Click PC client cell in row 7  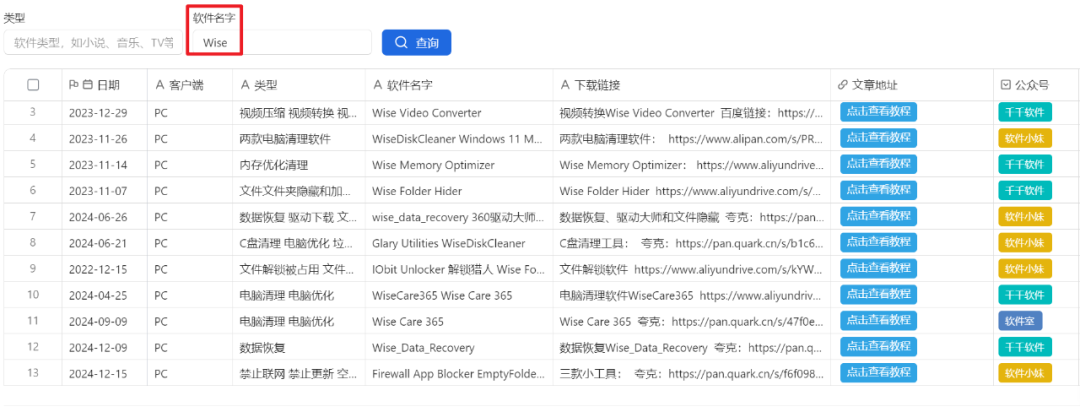(189, 217)
